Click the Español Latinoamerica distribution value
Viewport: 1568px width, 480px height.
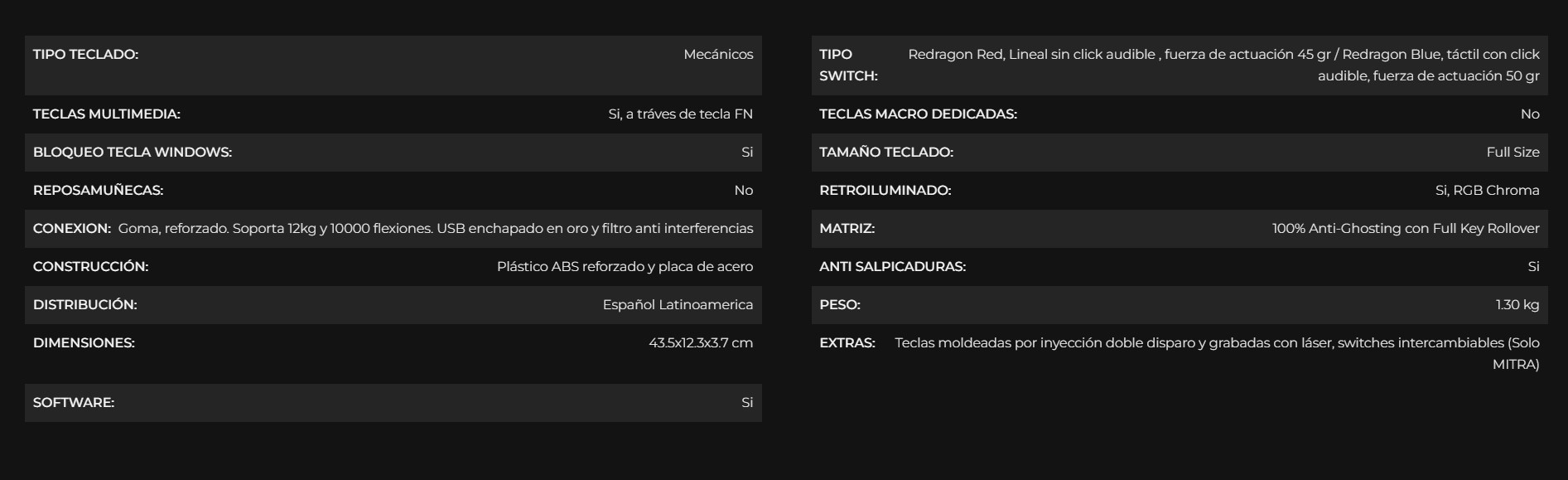tap(678, 305)
